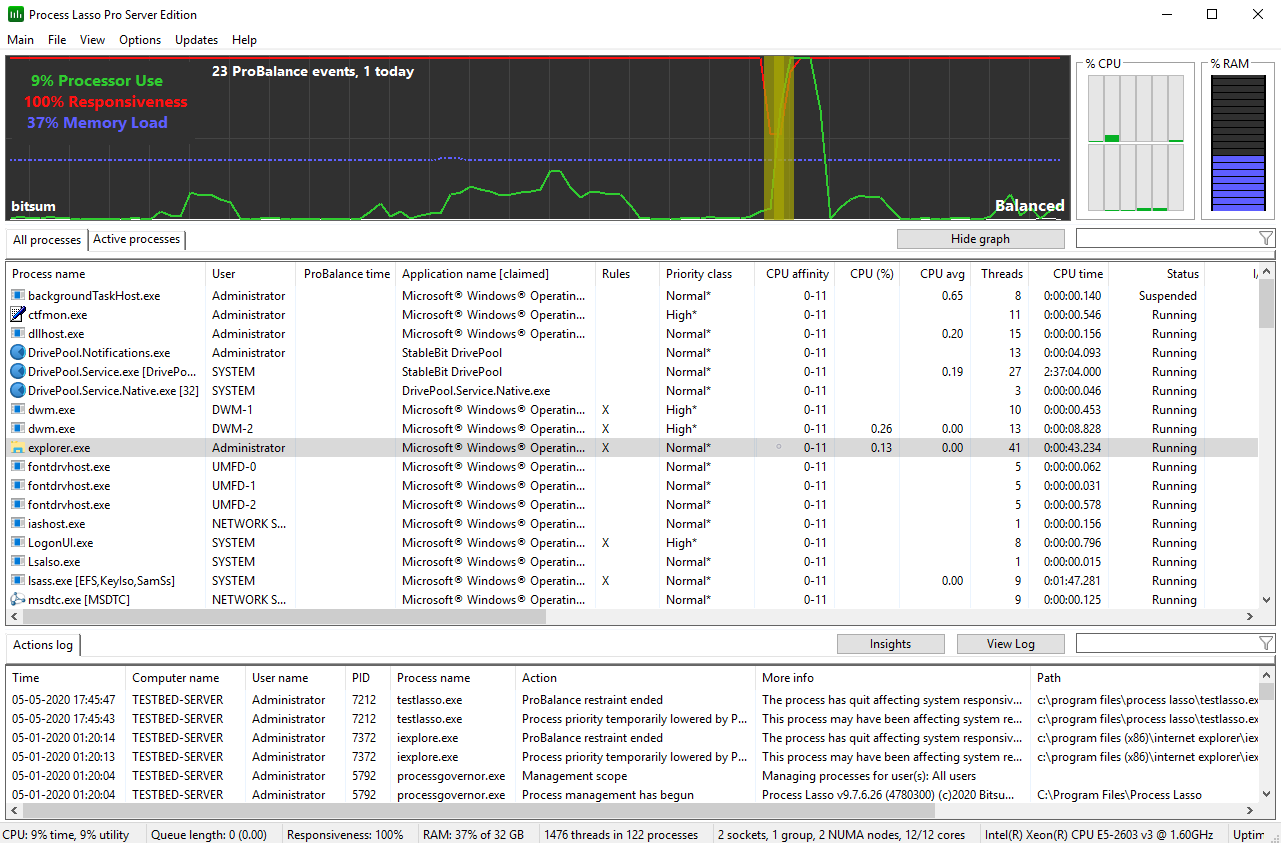Image resolution: width=1281 pixels, height=843 pixels.
Task: Open the Options menu
Action: click(140, 40)
